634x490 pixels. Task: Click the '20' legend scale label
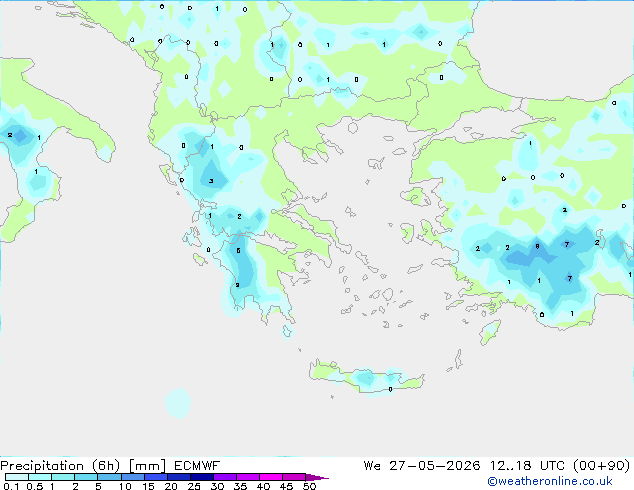pyautogui.click(x=171, y=486)
